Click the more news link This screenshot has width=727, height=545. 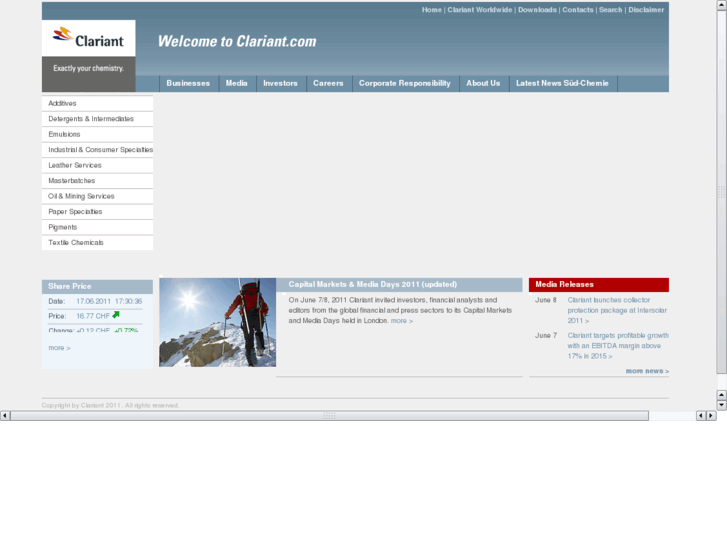(x=647, y=371)
